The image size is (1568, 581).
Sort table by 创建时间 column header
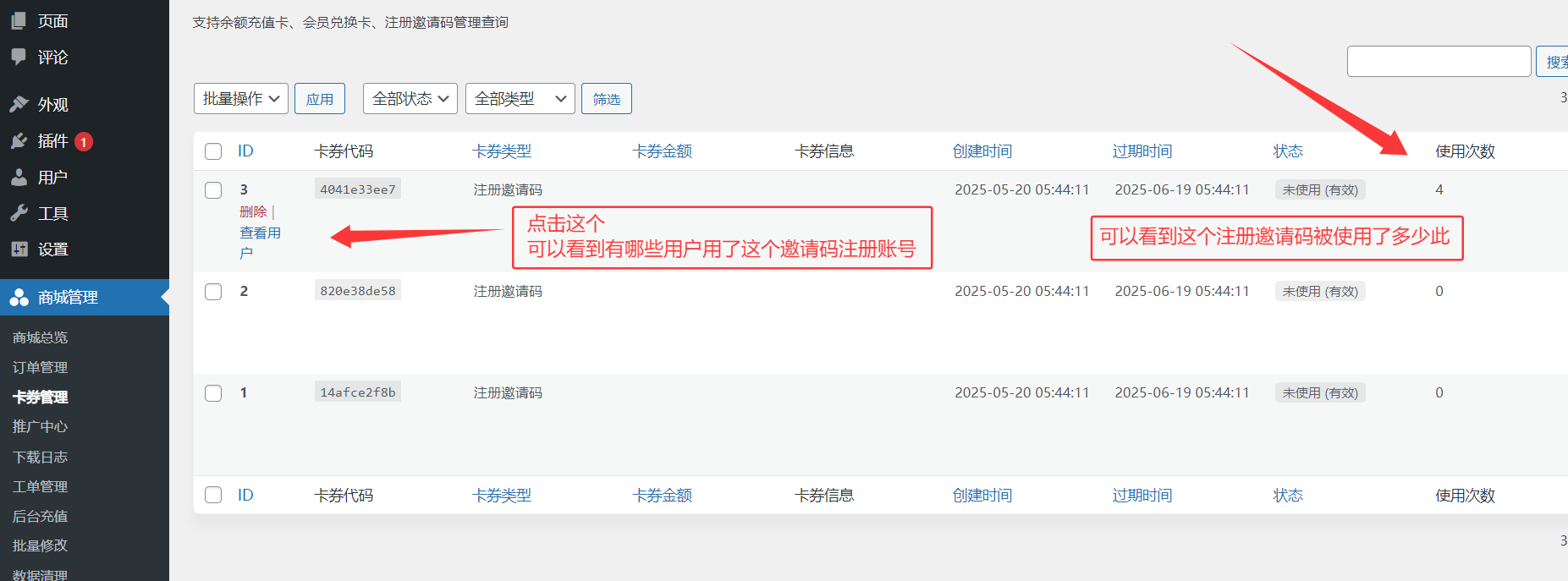pyautogui.click(x=982, y=151)
